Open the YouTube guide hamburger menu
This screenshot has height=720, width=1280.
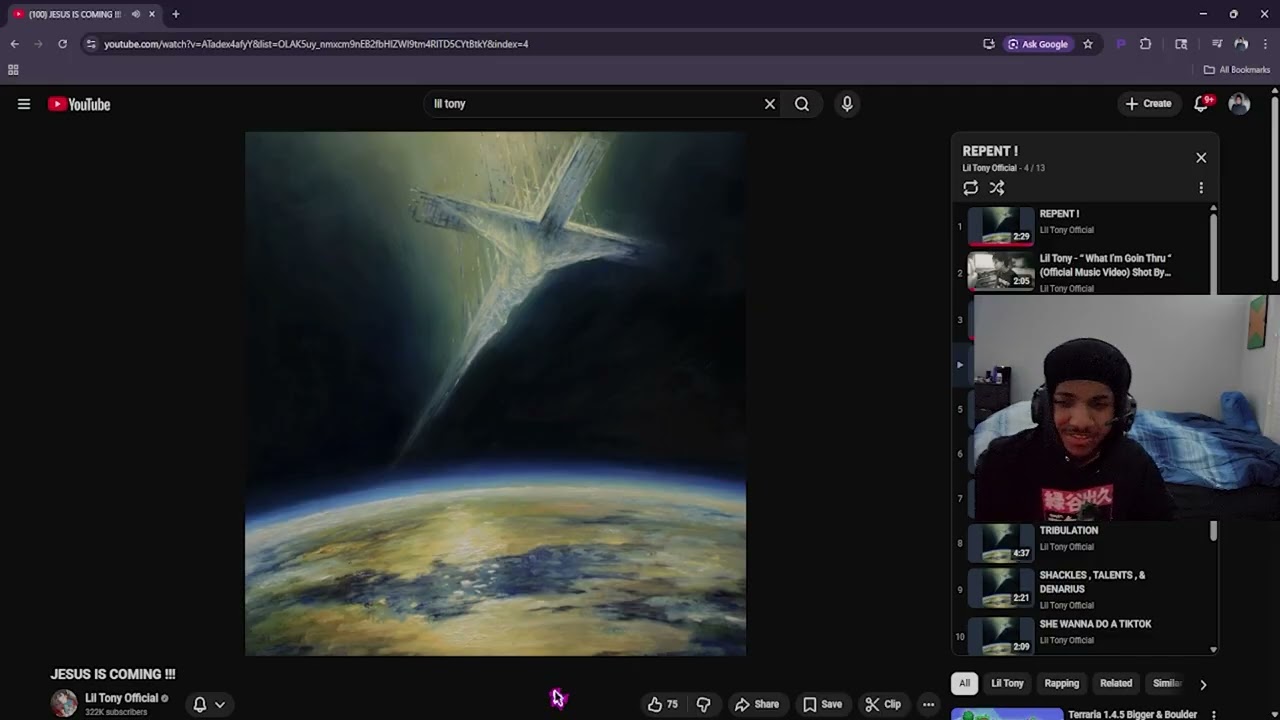click(24, 104)
